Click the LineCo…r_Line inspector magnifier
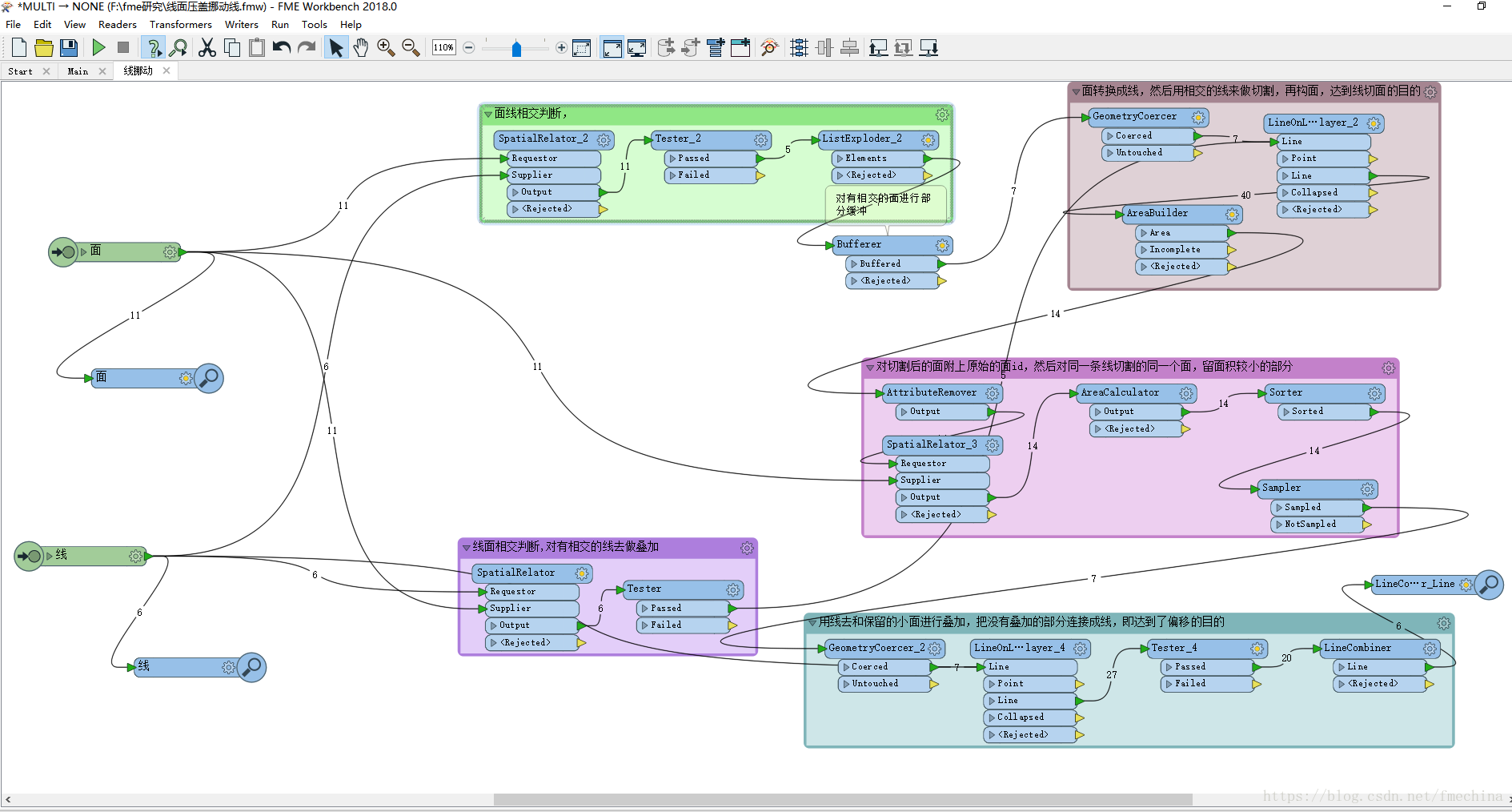This screenshot has height=812, width=1512. [x=1489, y=585]
